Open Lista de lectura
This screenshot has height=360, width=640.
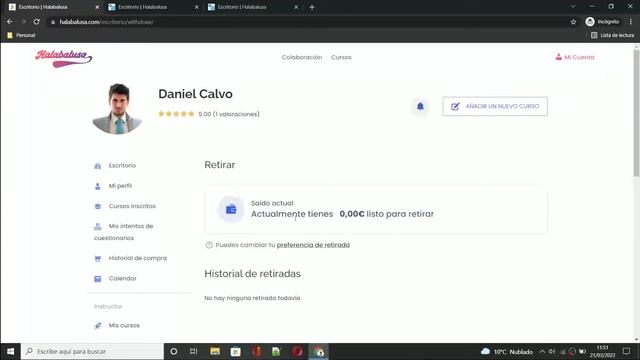point(613,35)
